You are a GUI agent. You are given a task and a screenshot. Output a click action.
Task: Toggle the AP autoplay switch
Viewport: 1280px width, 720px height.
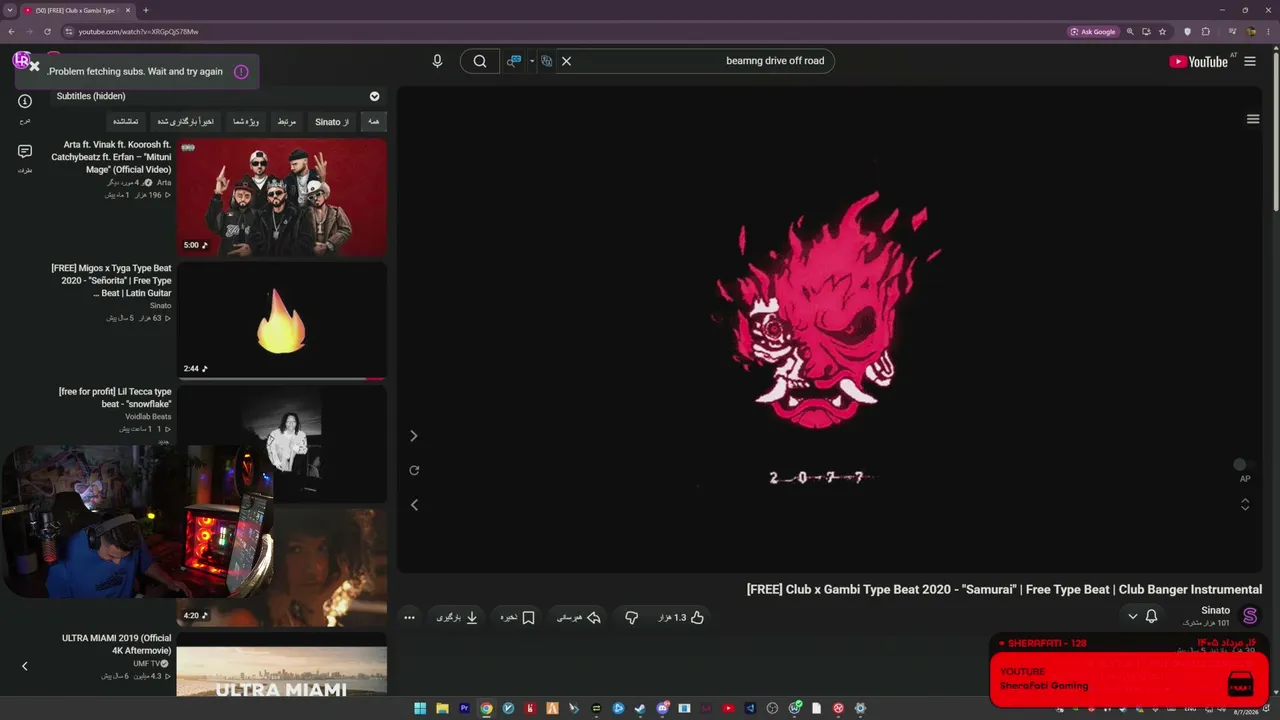pyautogui.click(x=1242, y=464)
